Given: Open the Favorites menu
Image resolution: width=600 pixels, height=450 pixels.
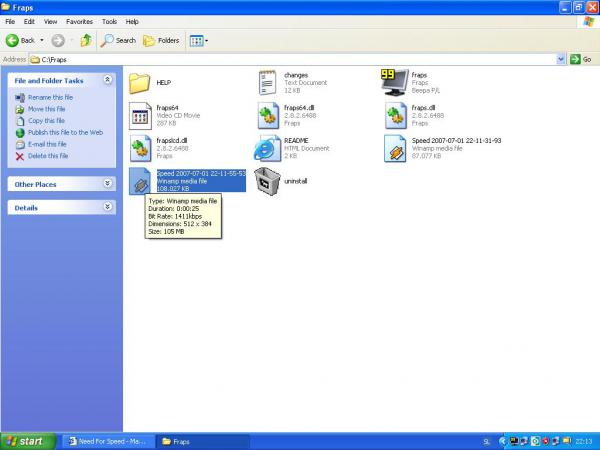Looking at the screenshot, I should click(x=79, y=21).
